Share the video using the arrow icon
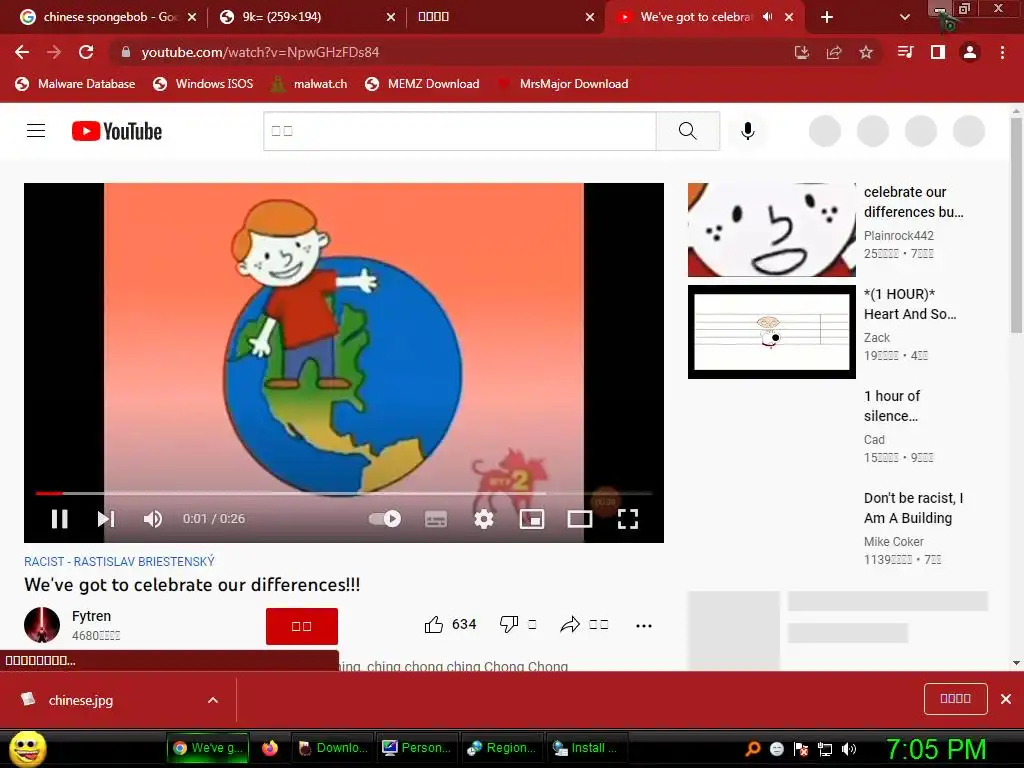This screenshot has height=768, width=1024. [x=570, y=625]
